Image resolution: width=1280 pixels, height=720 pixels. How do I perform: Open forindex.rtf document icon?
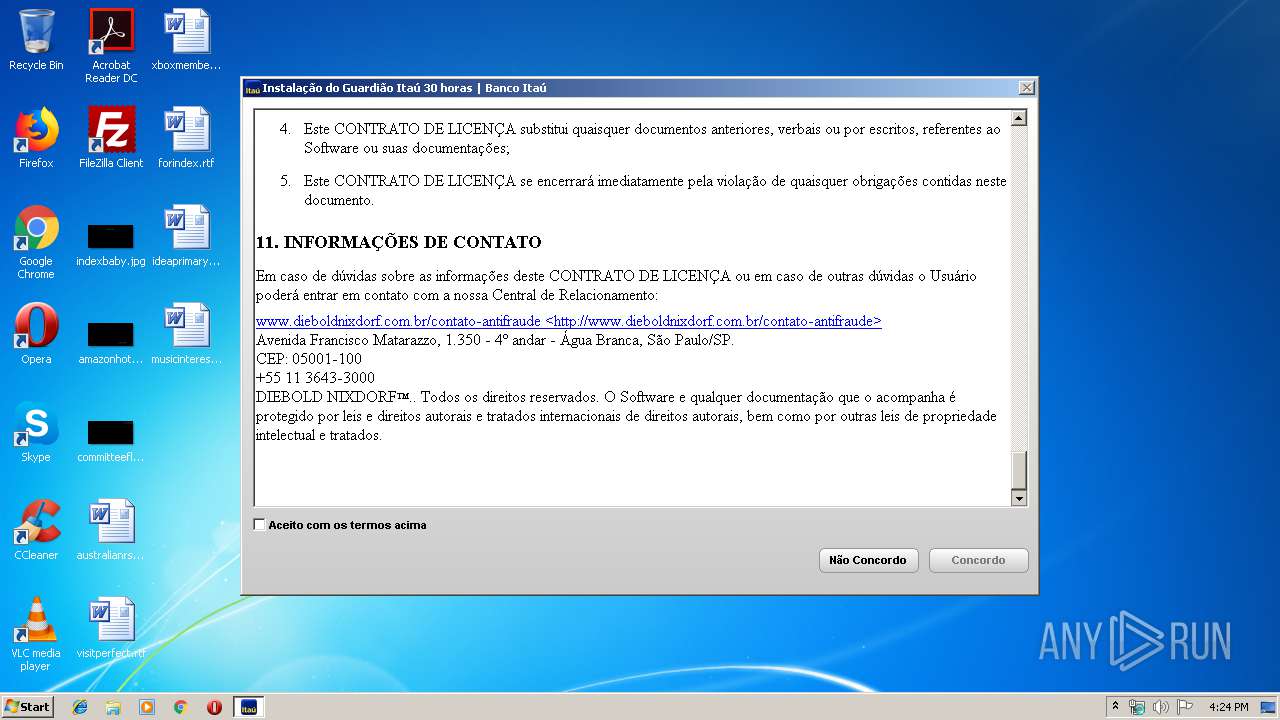point(186,138)
